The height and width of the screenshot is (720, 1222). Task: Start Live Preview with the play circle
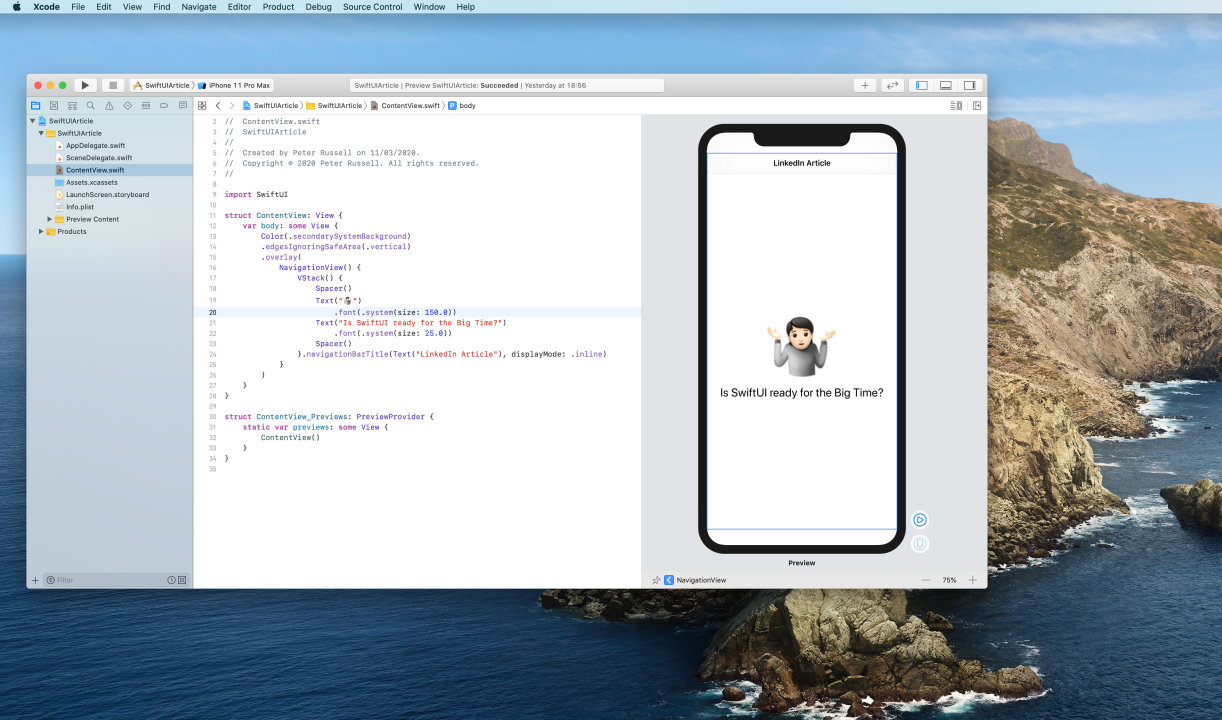(920, 520)
